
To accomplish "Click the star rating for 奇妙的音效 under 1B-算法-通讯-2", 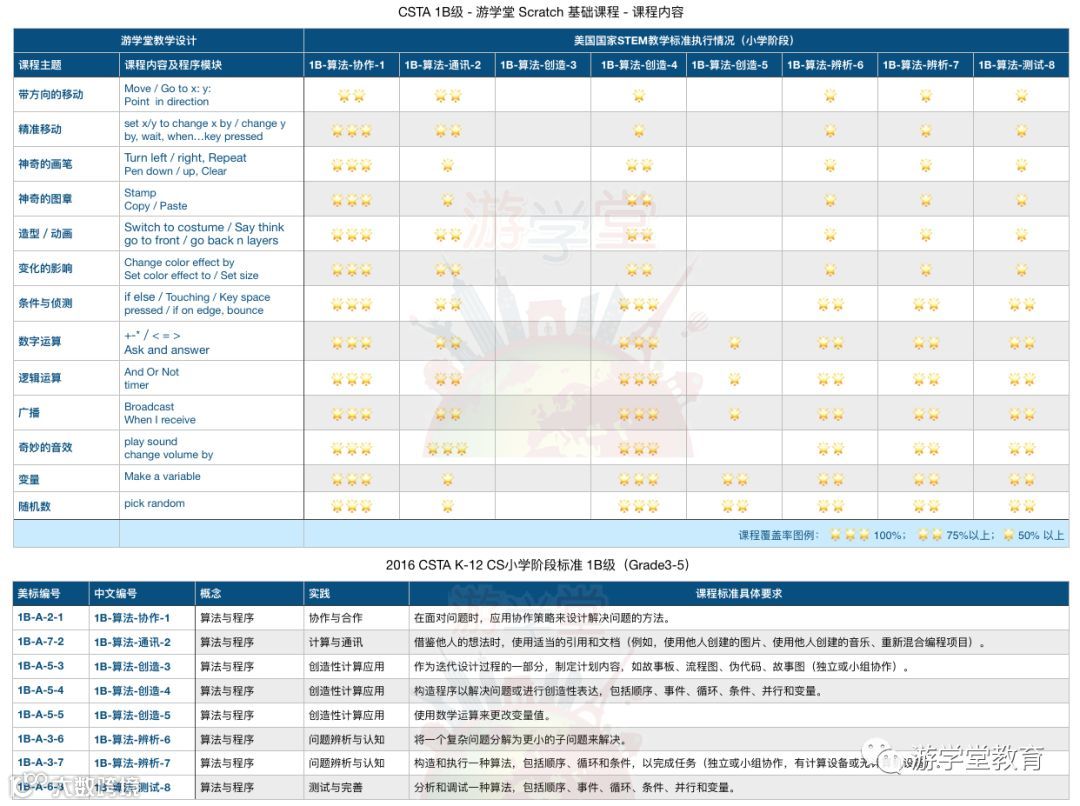I will click(447, 449).
